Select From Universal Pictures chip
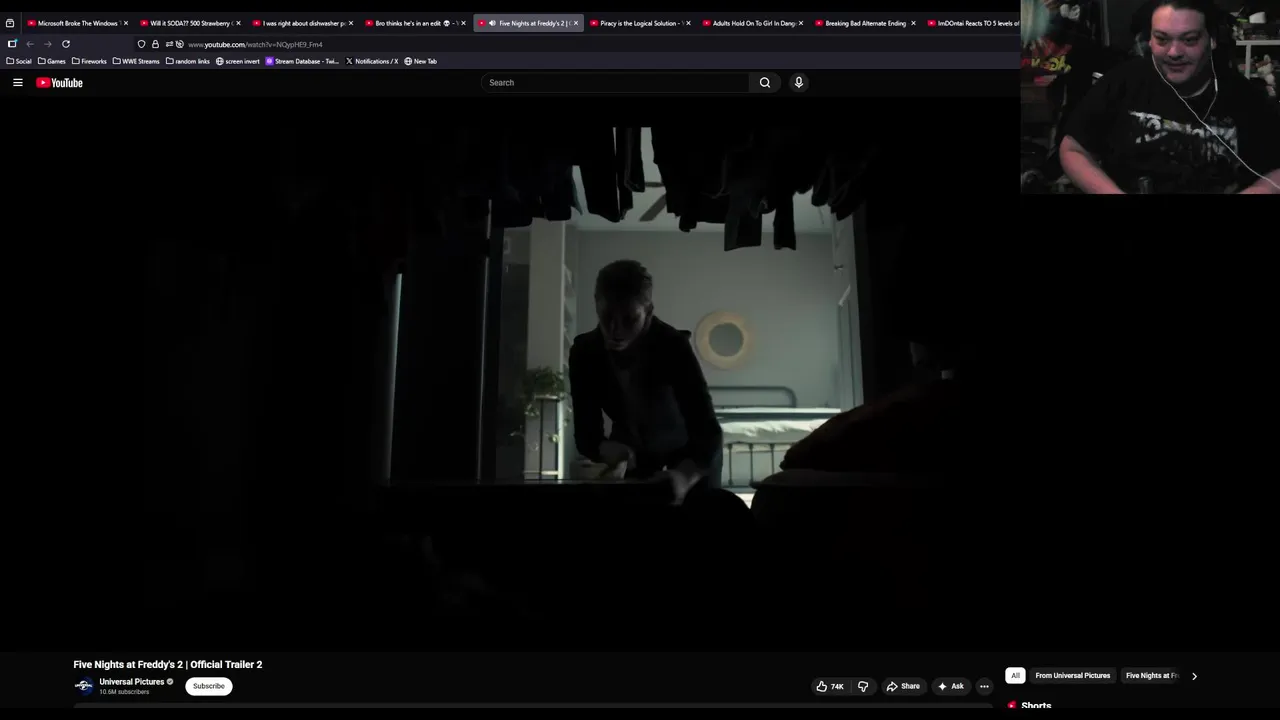 click(x=1073, y=676)
